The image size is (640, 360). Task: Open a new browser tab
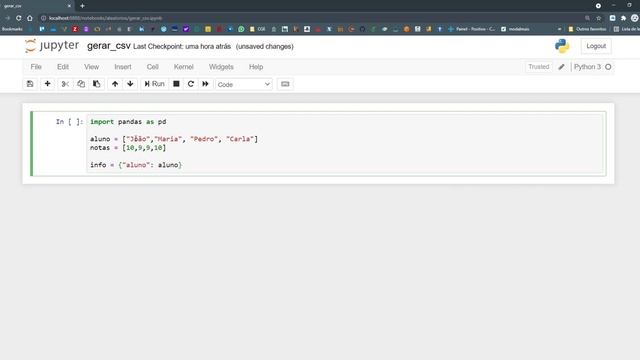point(82,6)
